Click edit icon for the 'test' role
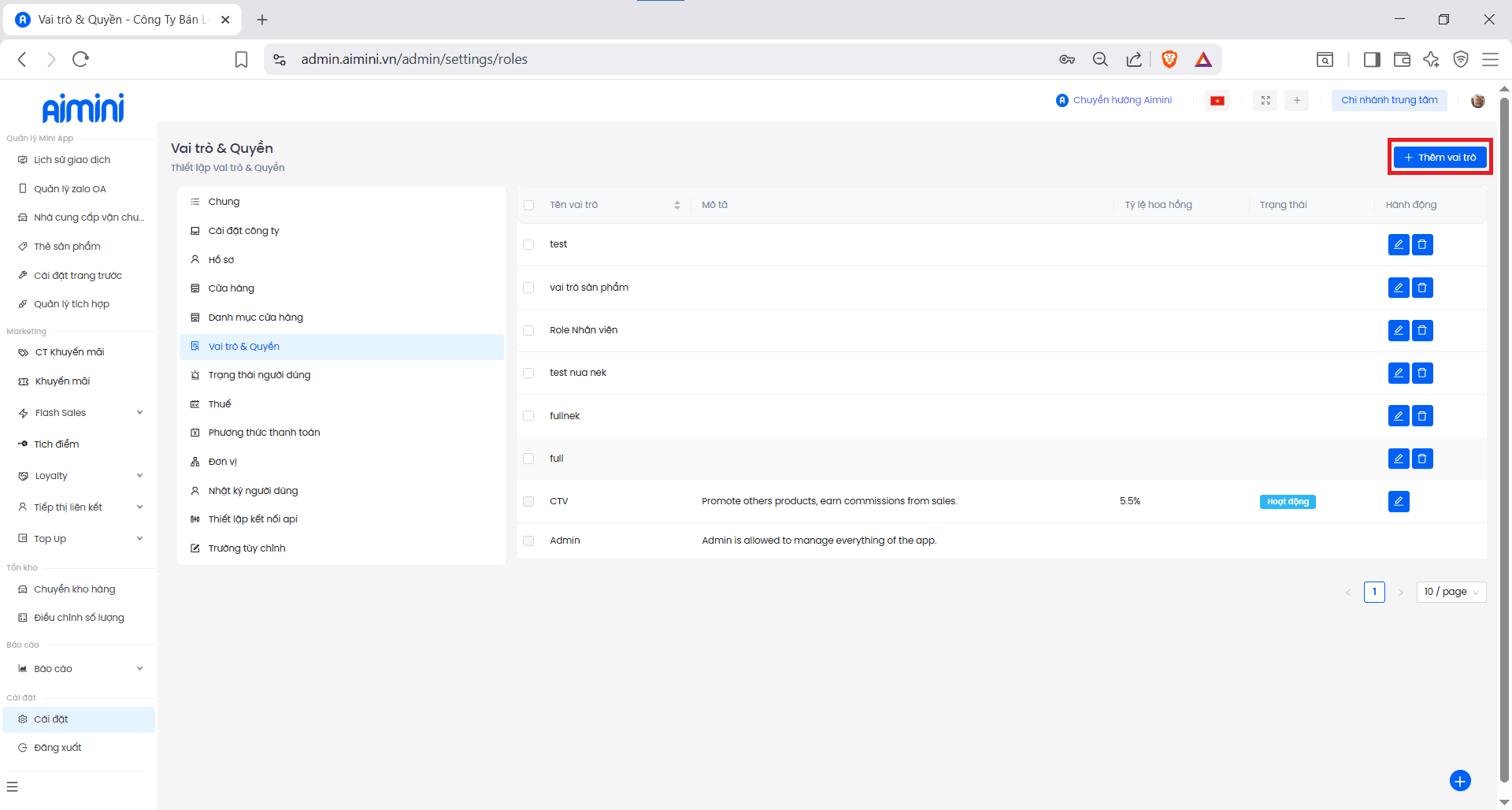1512x810 pixels. pos(1398,244)
